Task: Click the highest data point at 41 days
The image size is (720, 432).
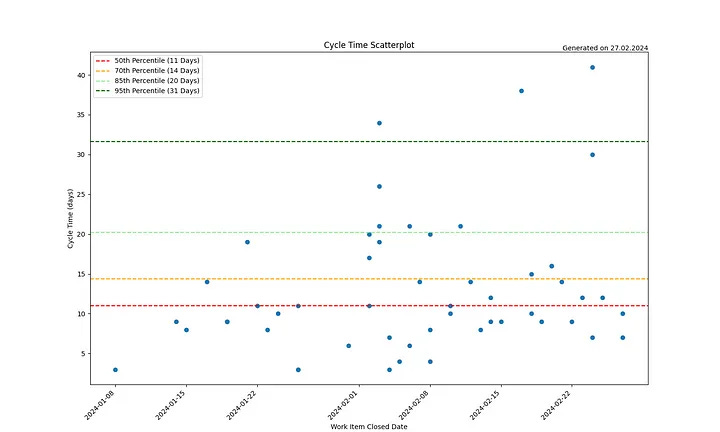Action: [592, 67]
